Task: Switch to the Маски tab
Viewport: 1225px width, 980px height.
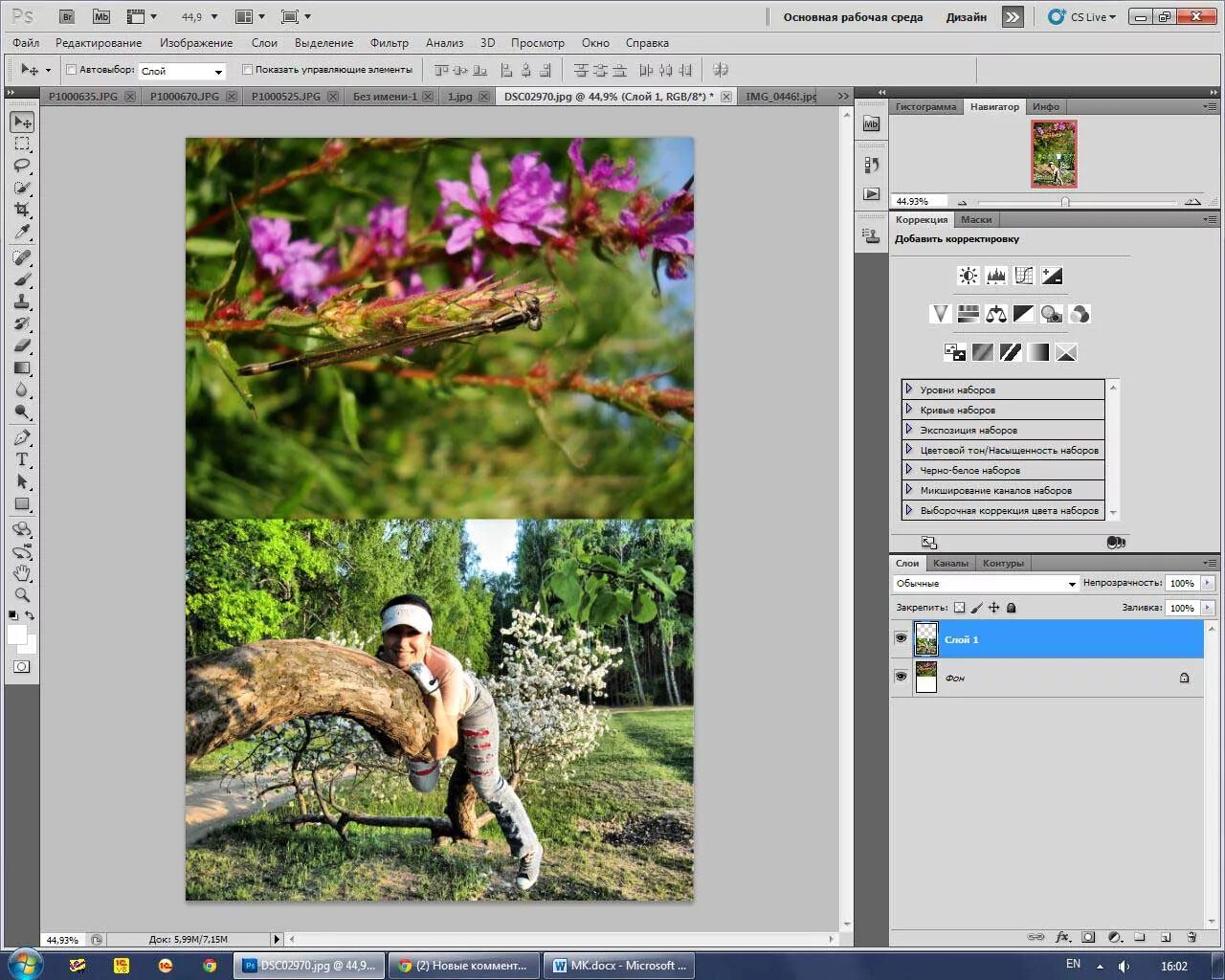Action: pos(976,219)
